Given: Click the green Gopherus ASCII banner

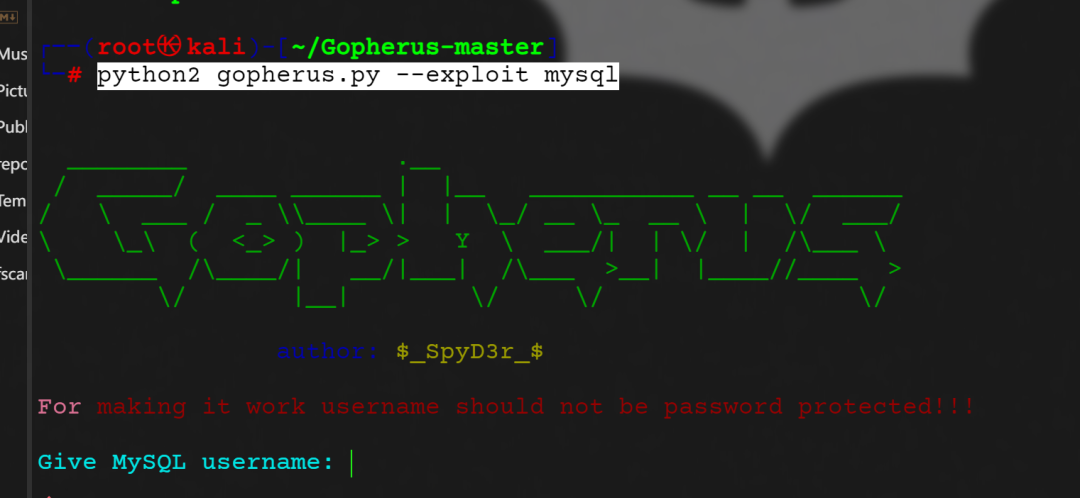Looking at the screenshot, I should point(470,234).
